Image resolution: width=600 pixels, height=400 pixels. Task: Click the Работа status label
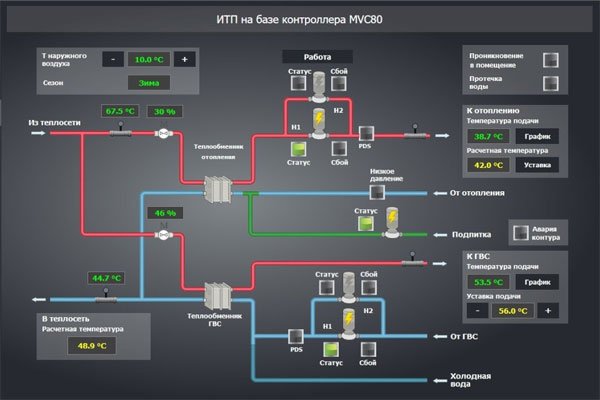click(317, 57)
